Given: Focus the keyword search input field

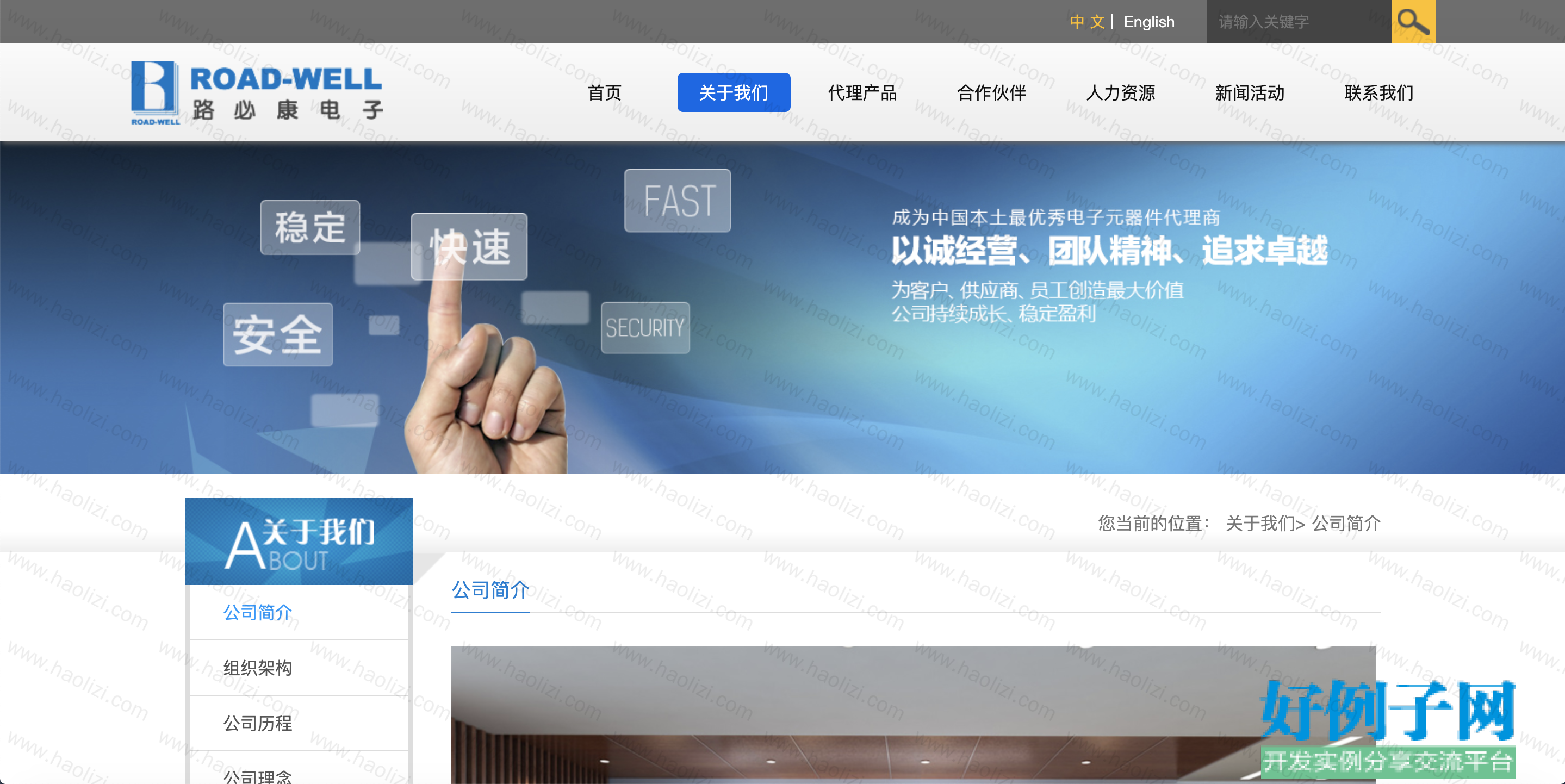Looking at the screenshot, I should pyautogui.click(x=1299, y=22).
